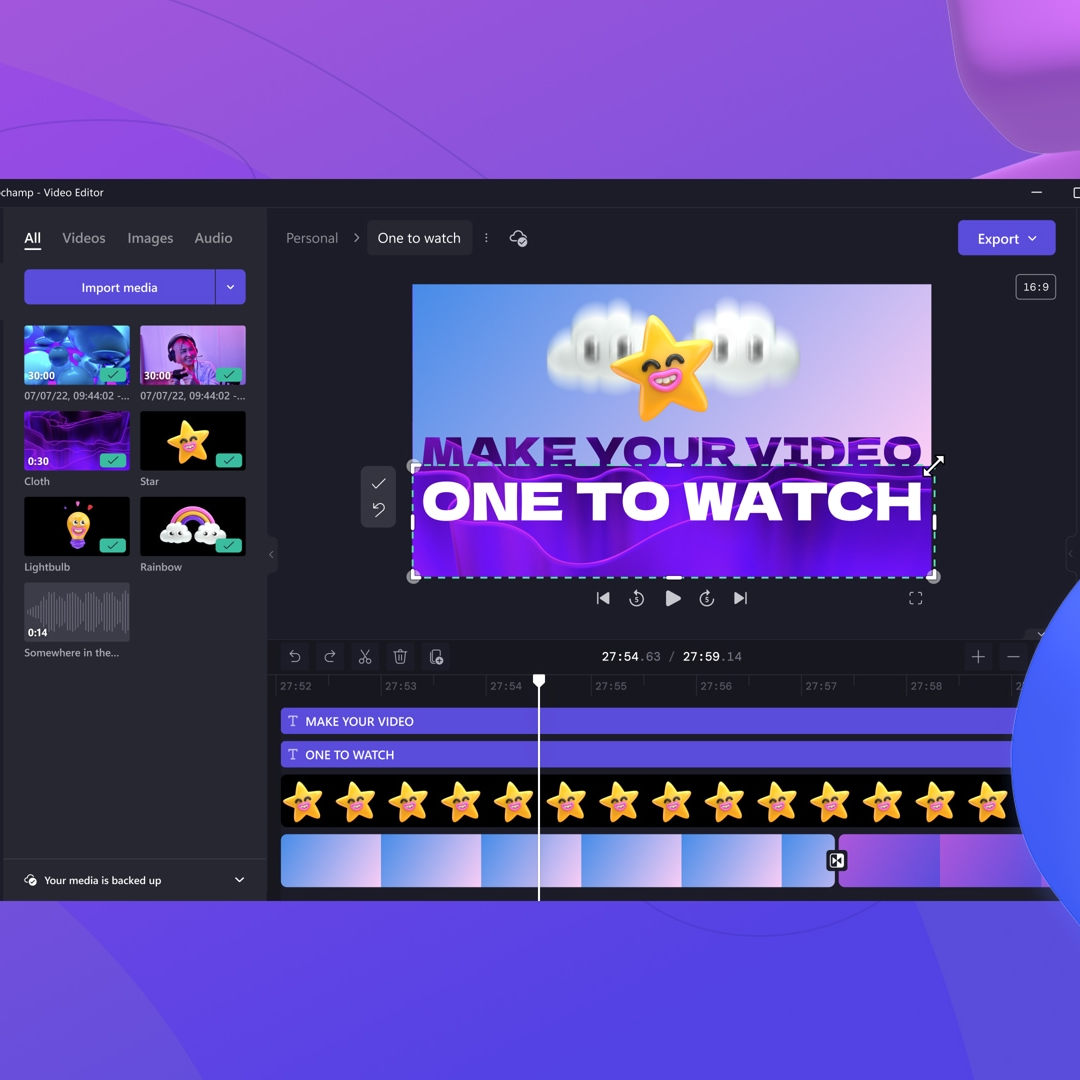Expand the media backed up panel
The height and width of the screenshot is (1080, 1080).
click(x=240, y=880)
